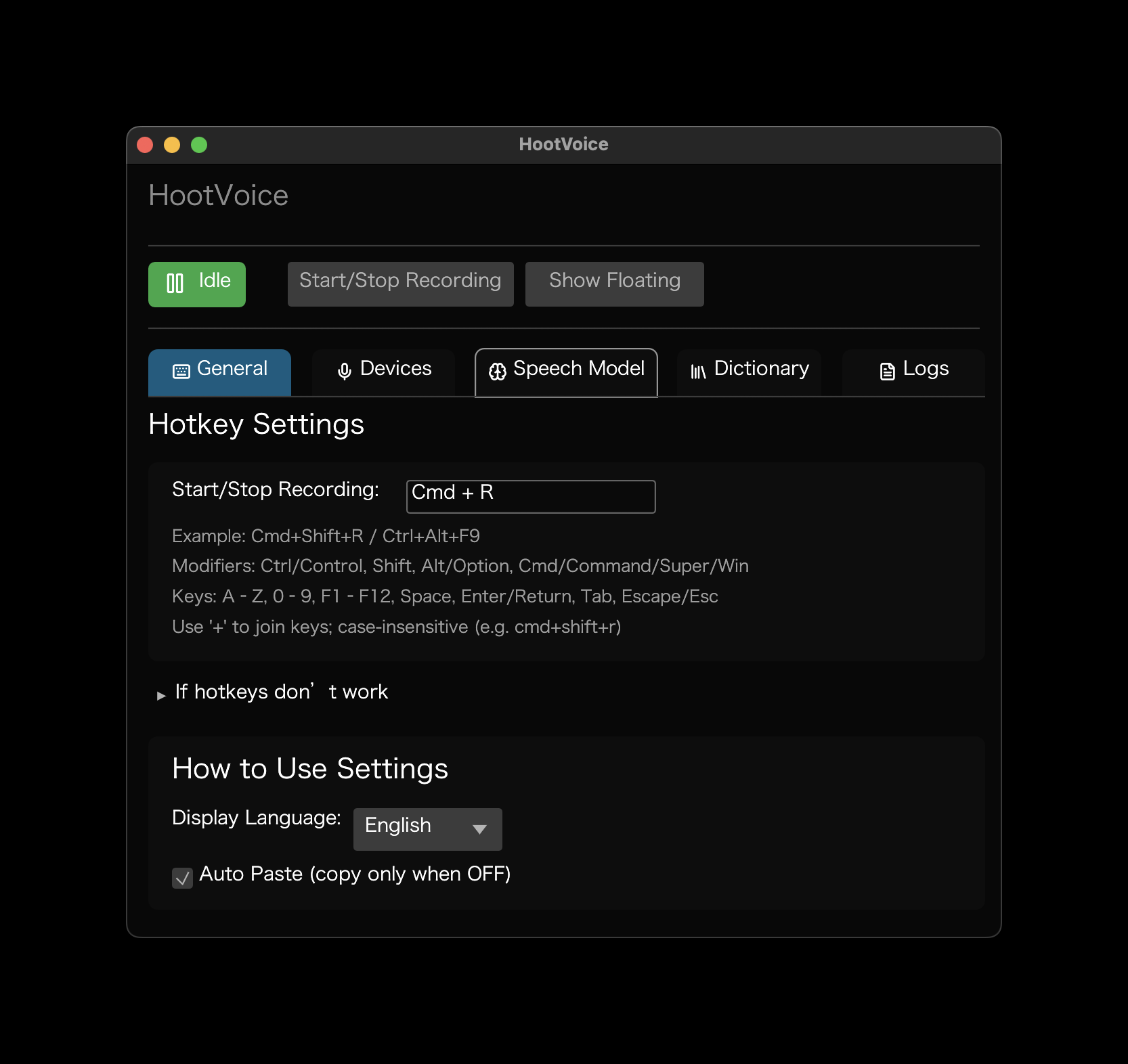Screen dimensions: 1128x1064
Task: Select the Dictionary tab label
Action: pos(761,369)
